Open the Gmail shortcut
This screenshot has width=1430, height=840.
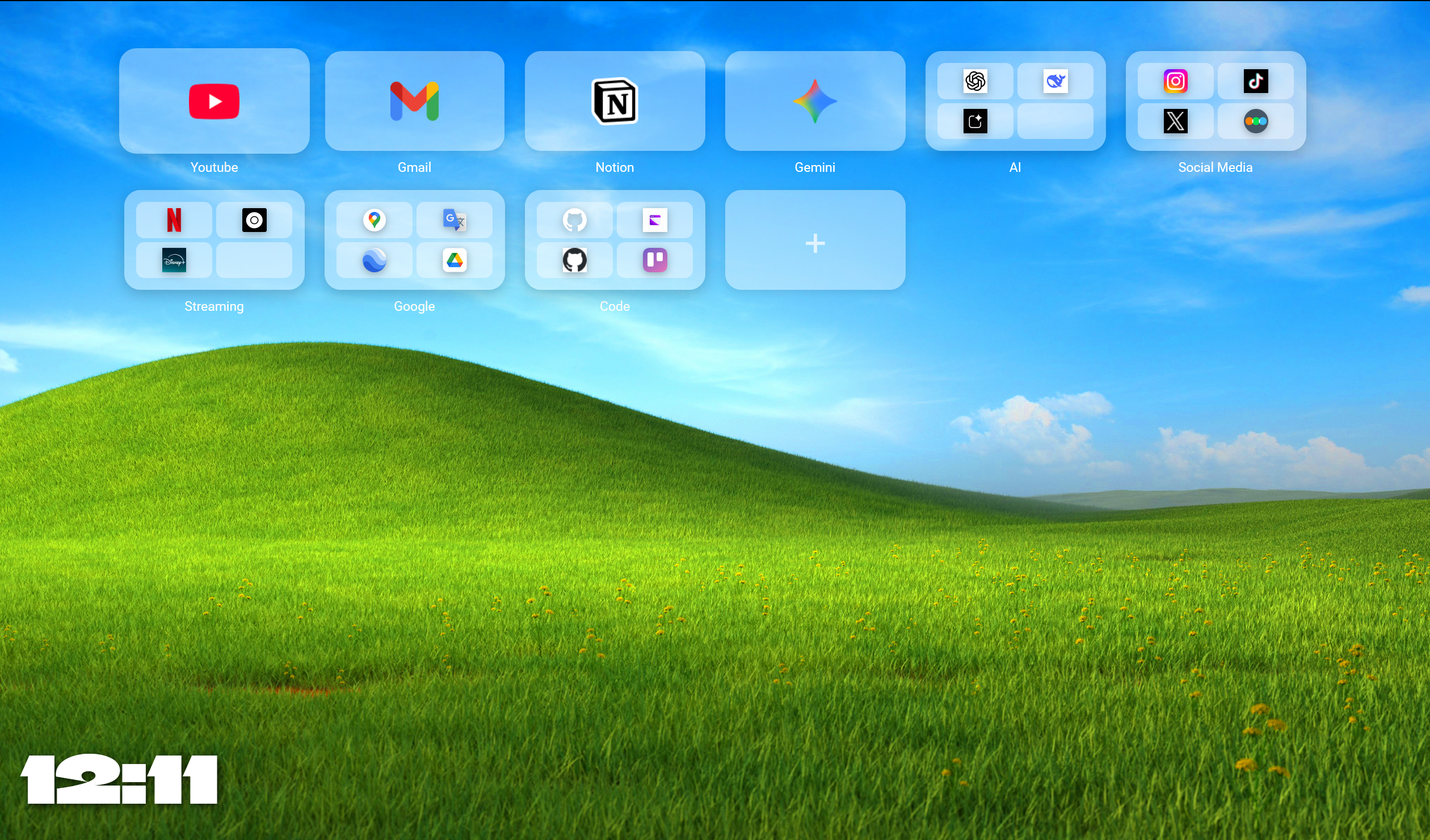(414, 101)
